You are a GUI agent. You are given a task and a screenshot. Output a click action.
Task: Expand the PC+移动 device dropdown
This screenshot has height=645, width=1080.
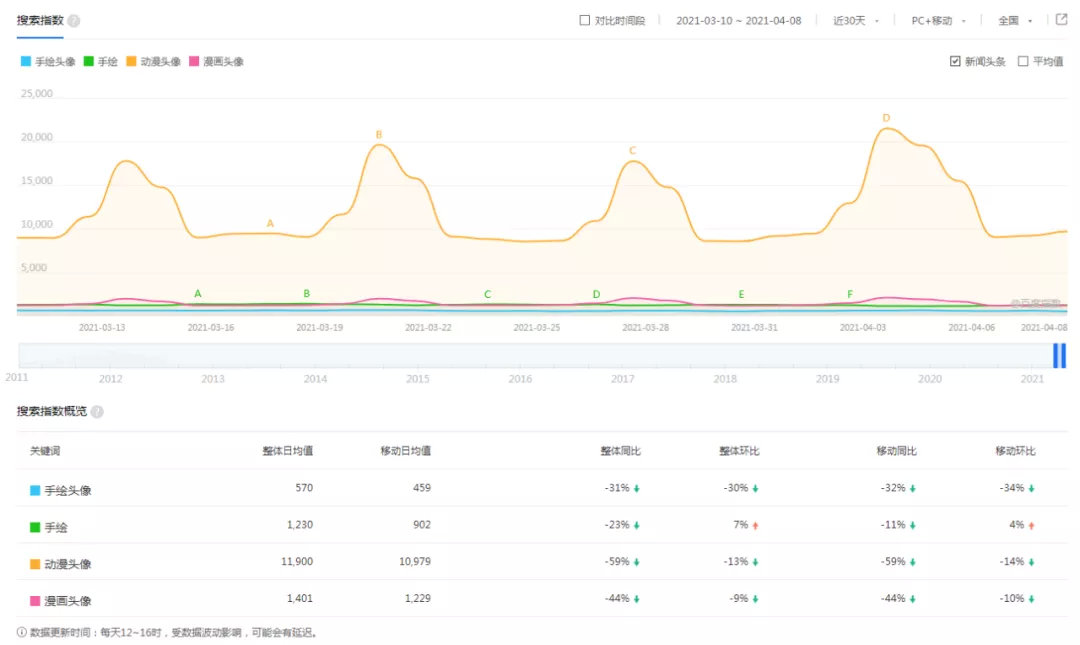[938, 21]
